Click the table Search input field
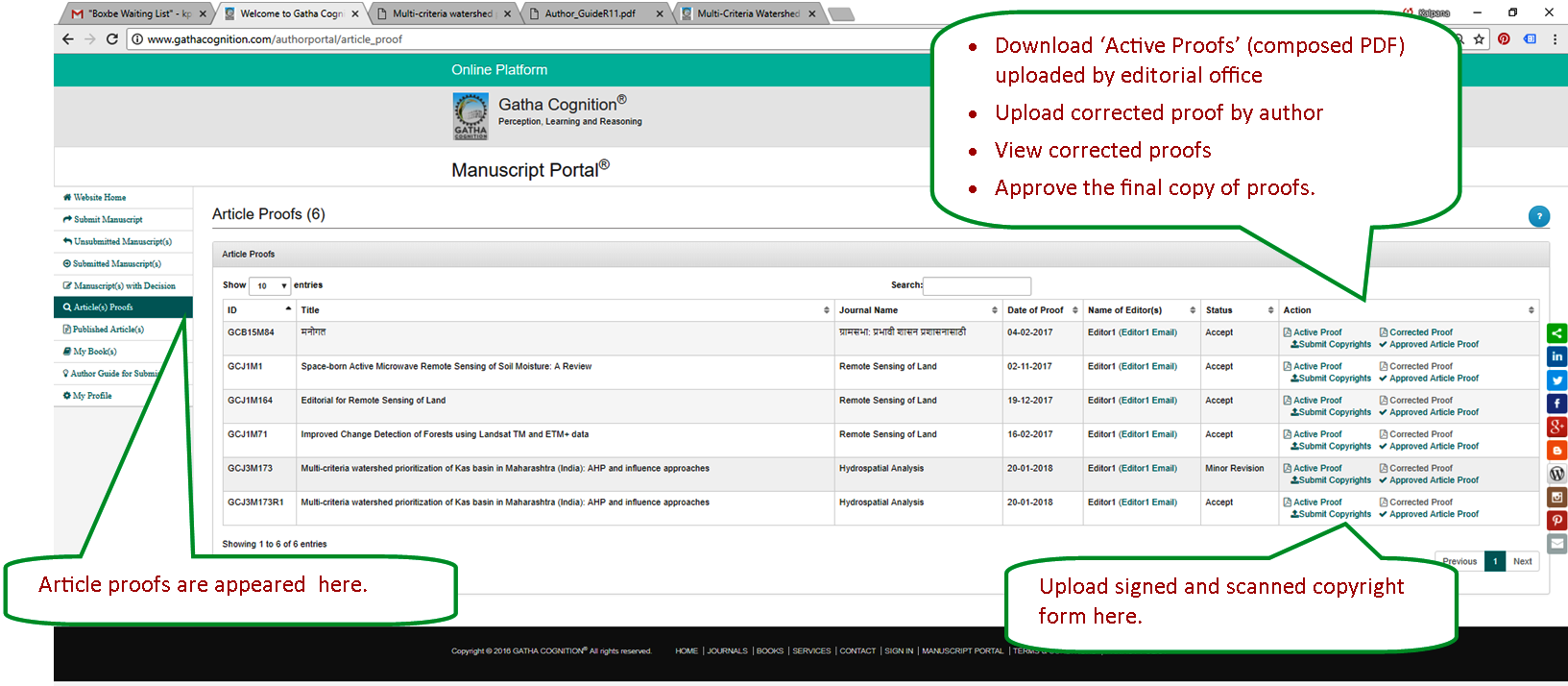 point(977,285)
